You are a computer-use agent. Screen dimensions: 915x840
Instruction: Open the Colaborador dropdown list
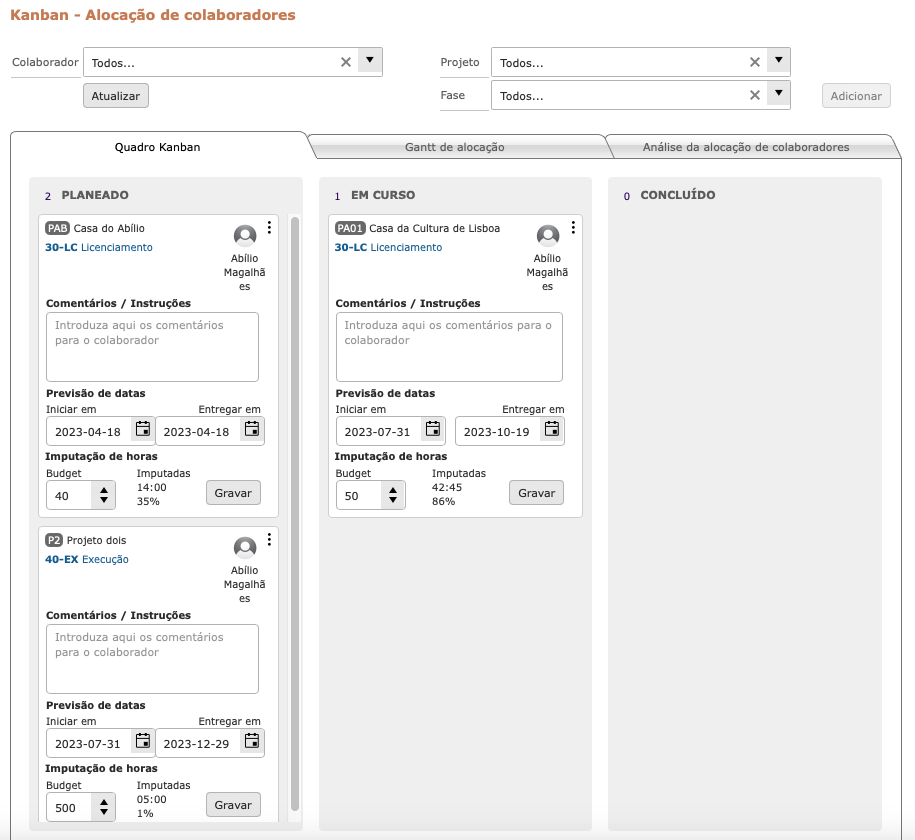[369, 61]
